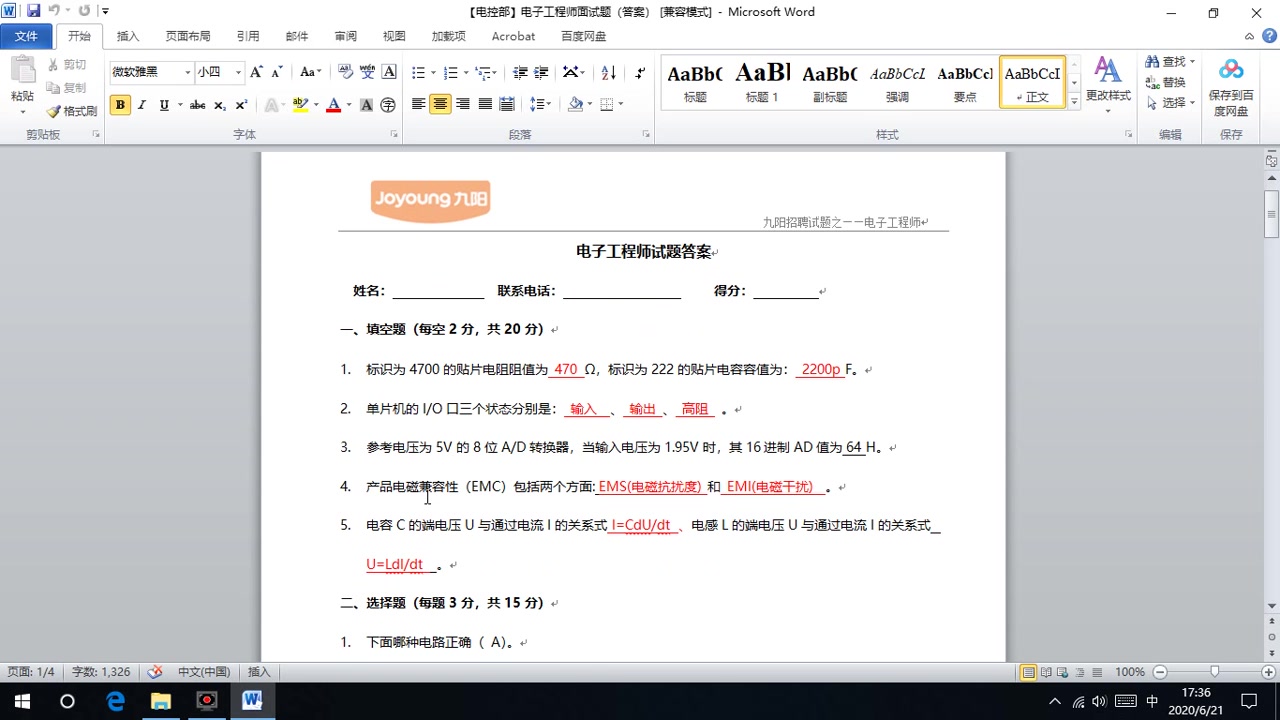
Task: Open Edge browser from taskbar
Action: click(x=115, y=701)
